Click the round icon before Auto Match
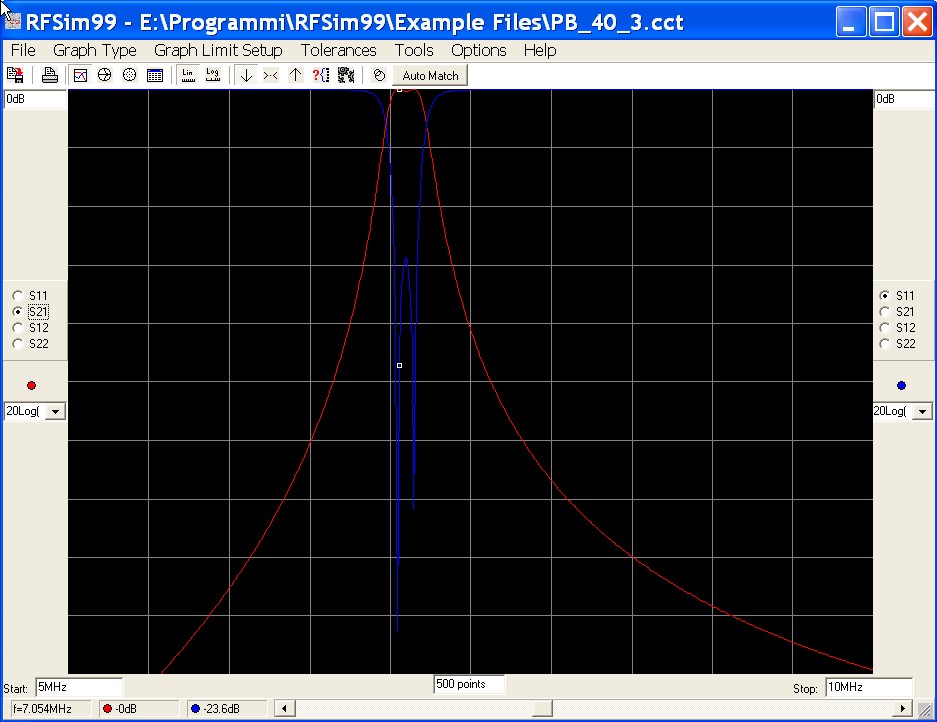 coord(379,75)
